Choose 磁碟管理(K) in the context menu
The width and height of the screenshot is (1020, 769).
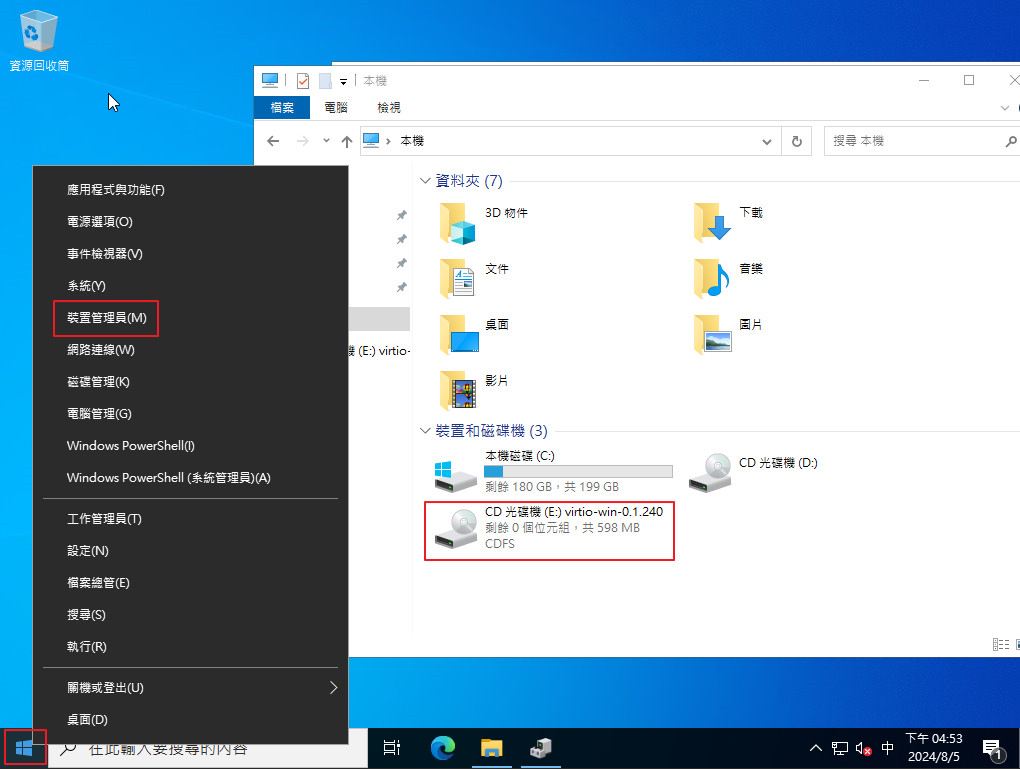(98, 382)
